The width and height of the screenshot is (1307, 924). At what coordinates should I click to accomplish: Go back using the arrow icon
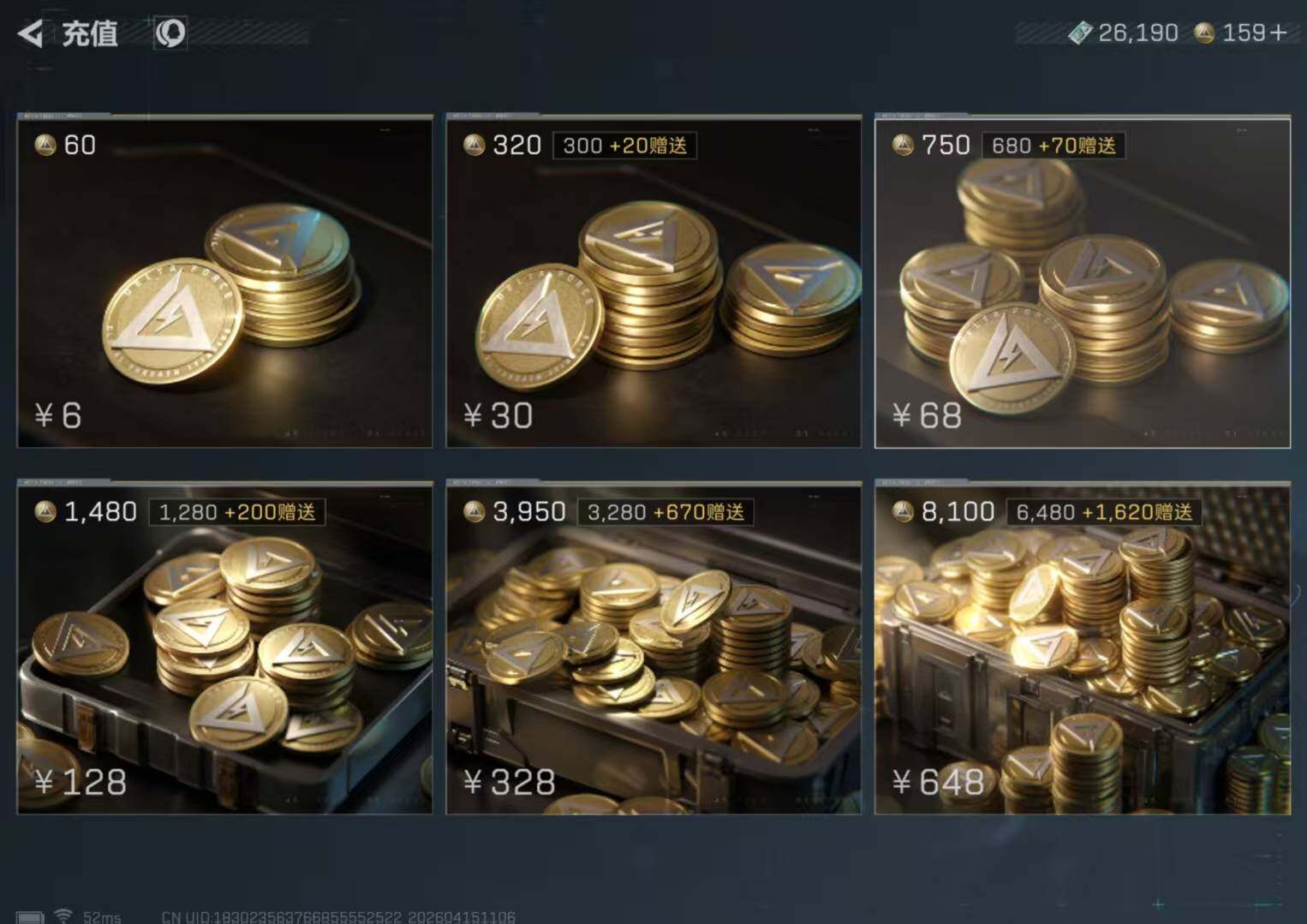coord(30,34)
